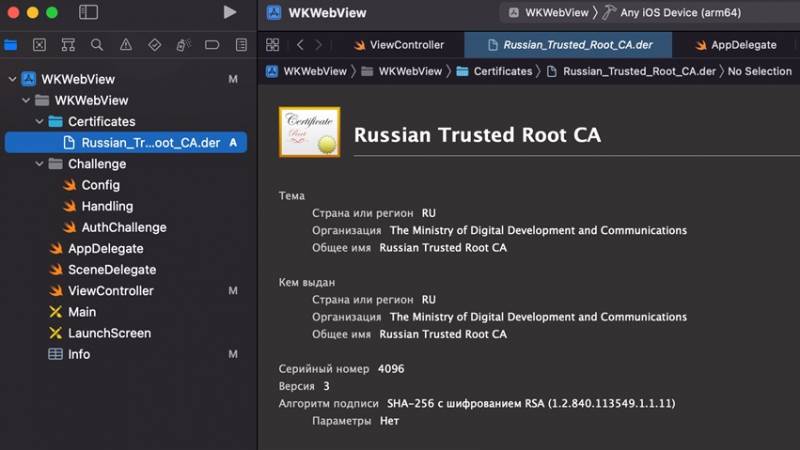This screenshot has height=450, width=800.
Task: Click the Параметры value Нет
Action: 389,421
